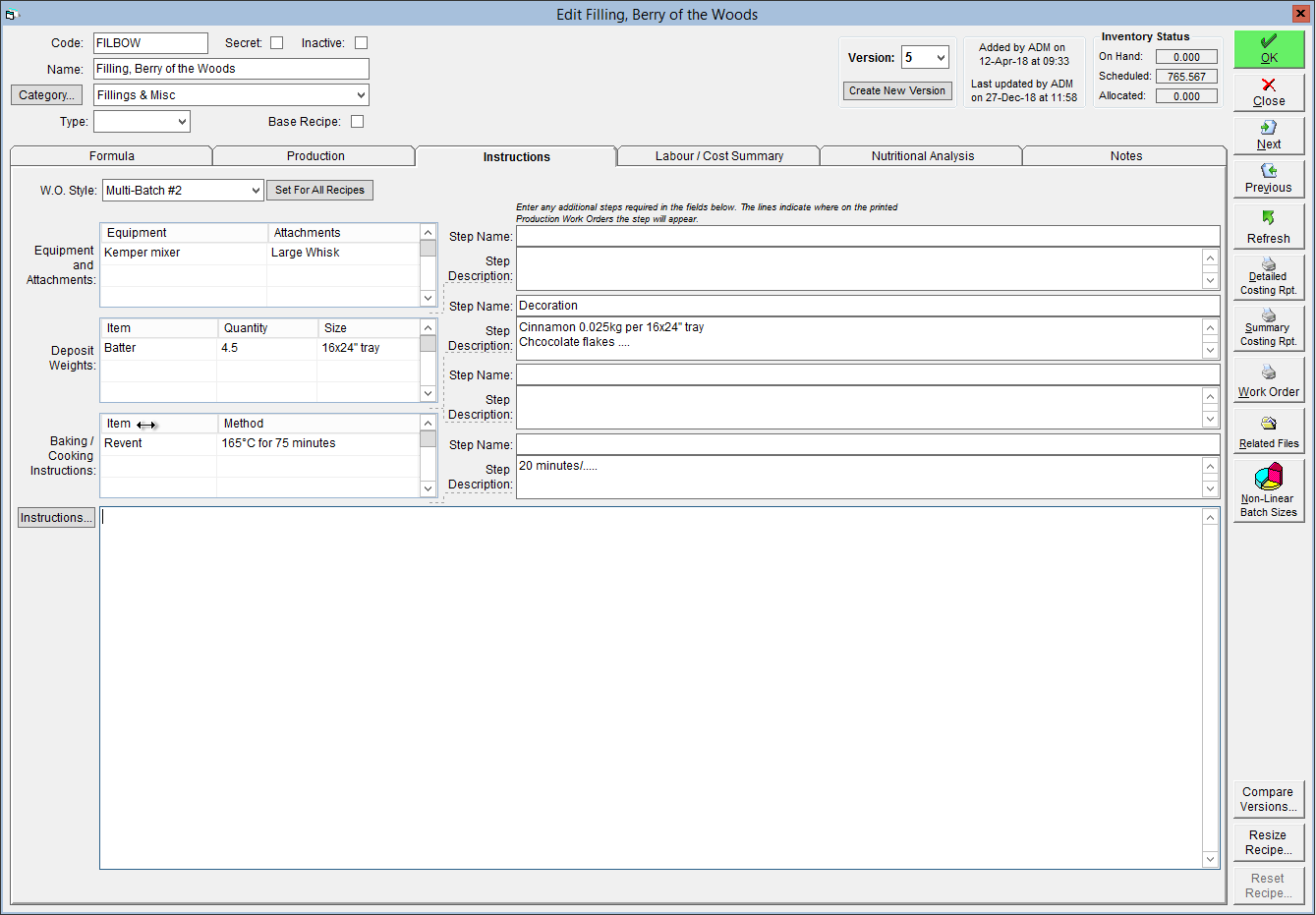
Task: Open the Notes tab
Action: [1126, 156]
